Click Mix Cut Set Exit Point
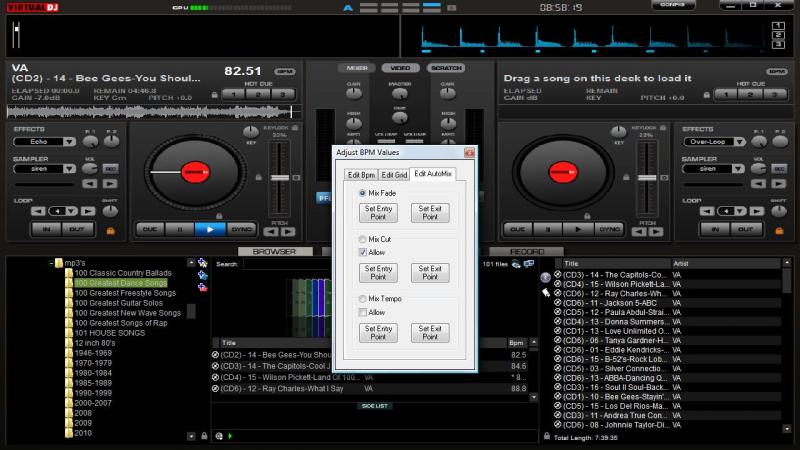 pyautogui.click(x=430, y=272)
